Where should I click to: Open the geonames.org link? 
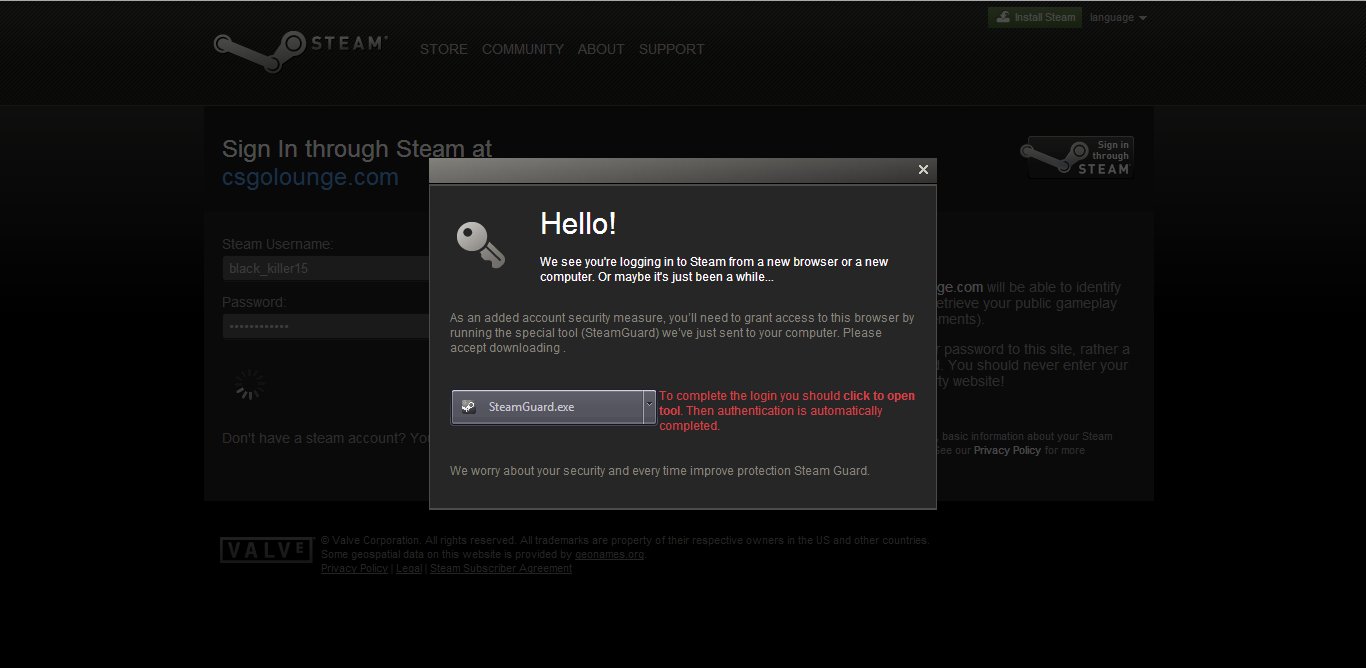610,554
